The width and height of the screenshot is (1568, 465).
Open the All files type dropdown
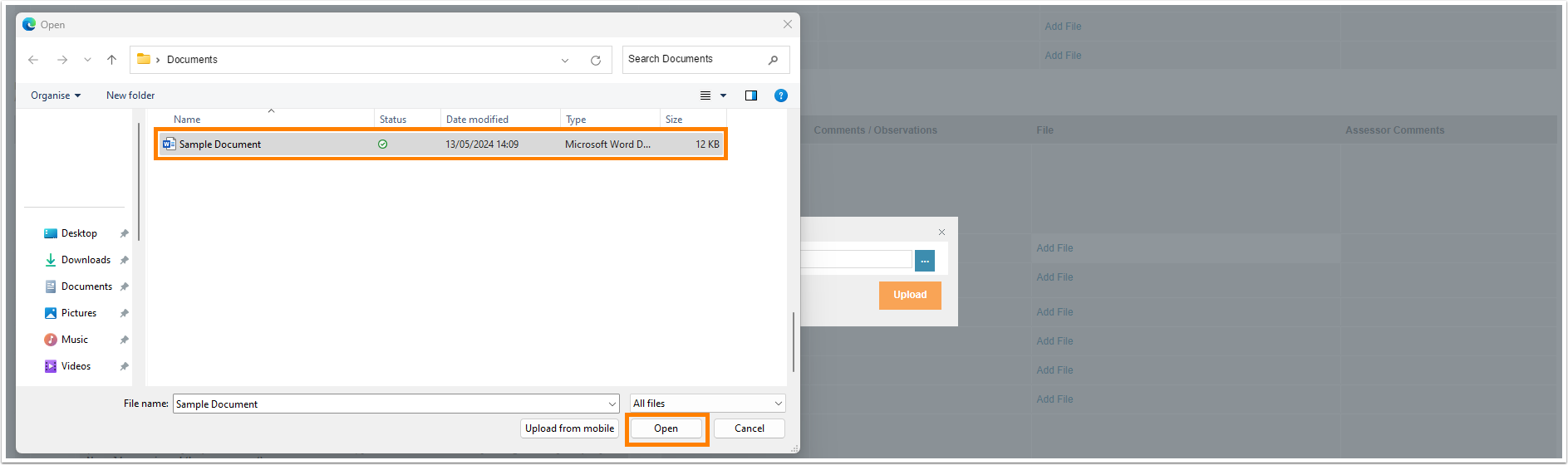pos(707,404)
